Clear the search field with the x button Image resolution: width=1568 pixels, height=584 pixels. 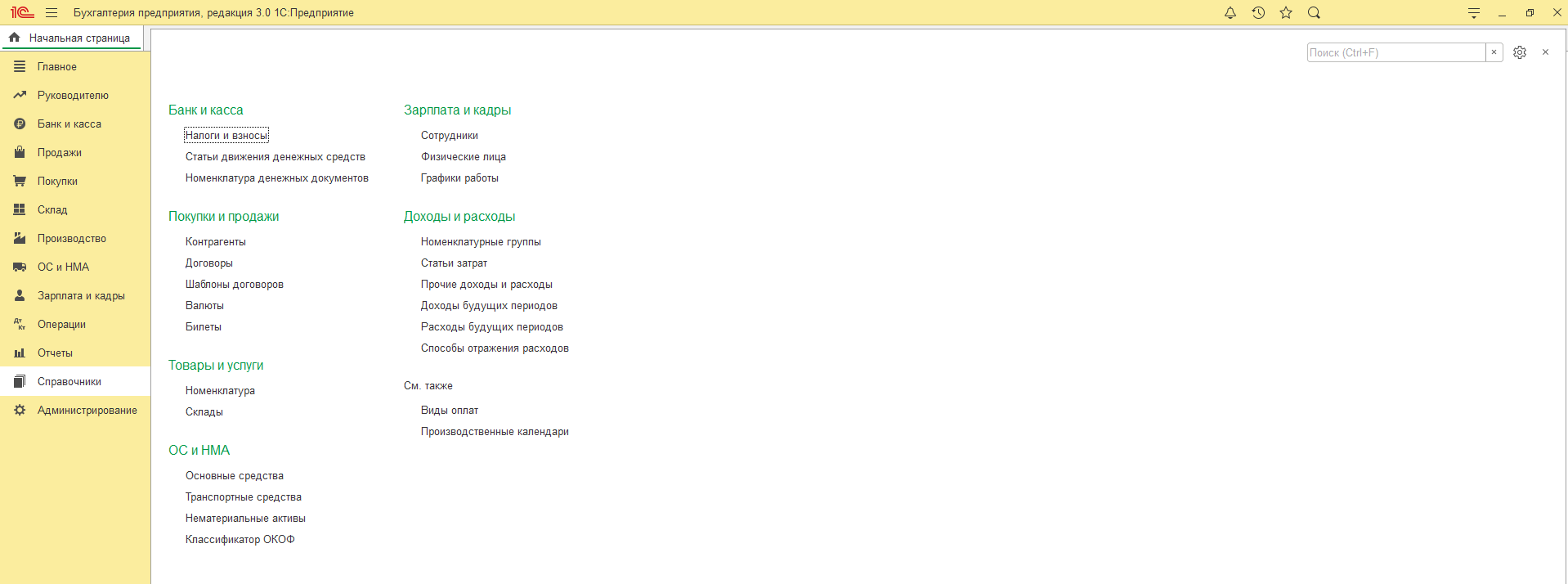point(1494,52)
